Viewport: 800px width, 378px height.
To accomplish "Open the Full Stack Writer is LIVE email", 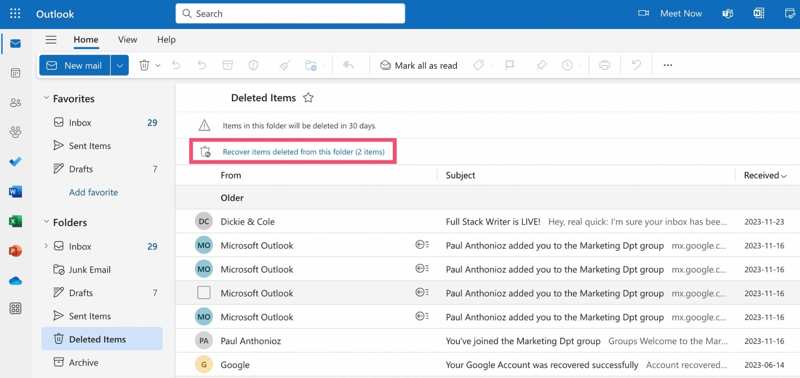I will pos(487,222).
